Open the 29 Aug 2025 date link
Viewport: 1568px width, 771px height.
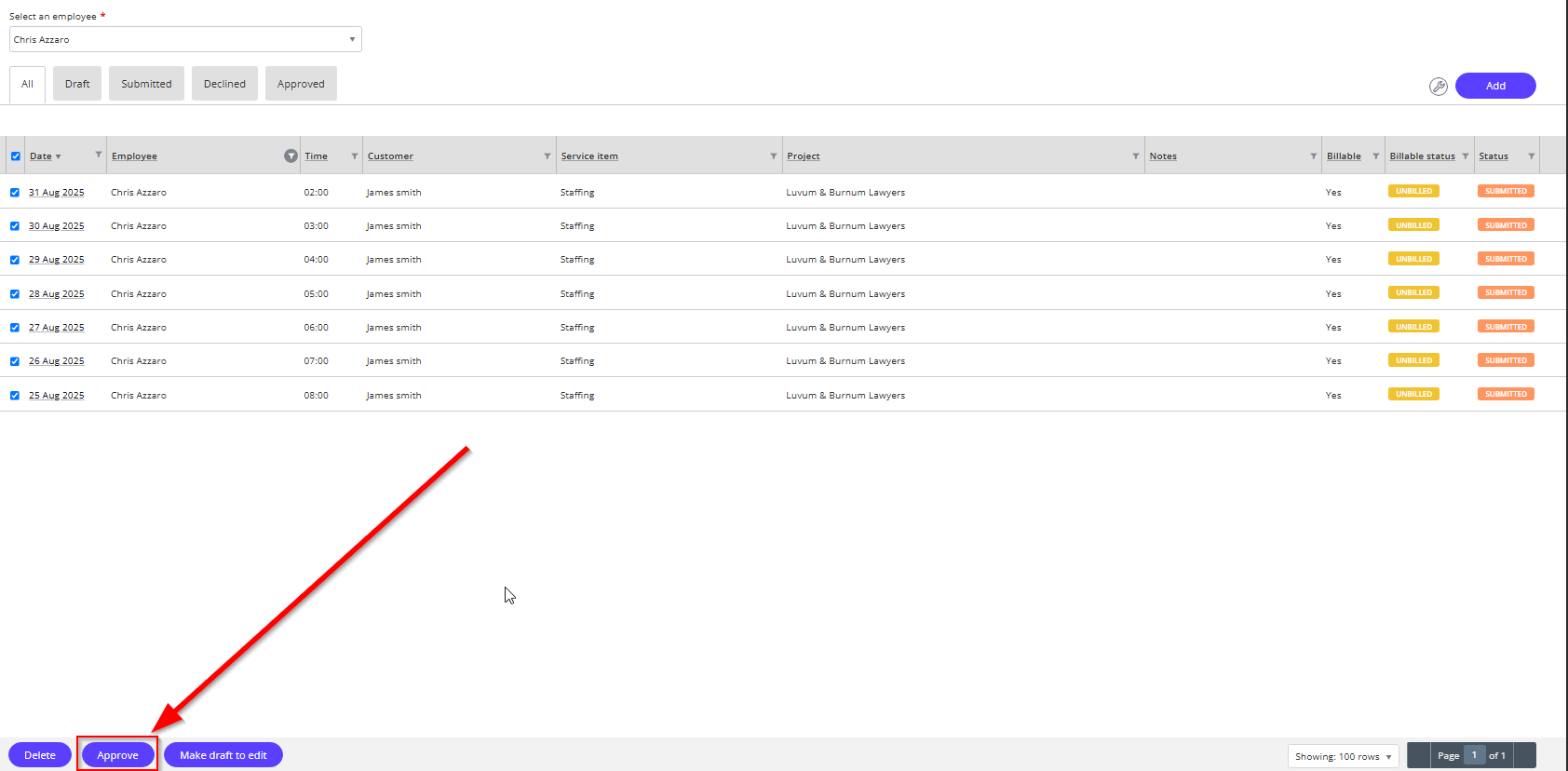[56, 260]
